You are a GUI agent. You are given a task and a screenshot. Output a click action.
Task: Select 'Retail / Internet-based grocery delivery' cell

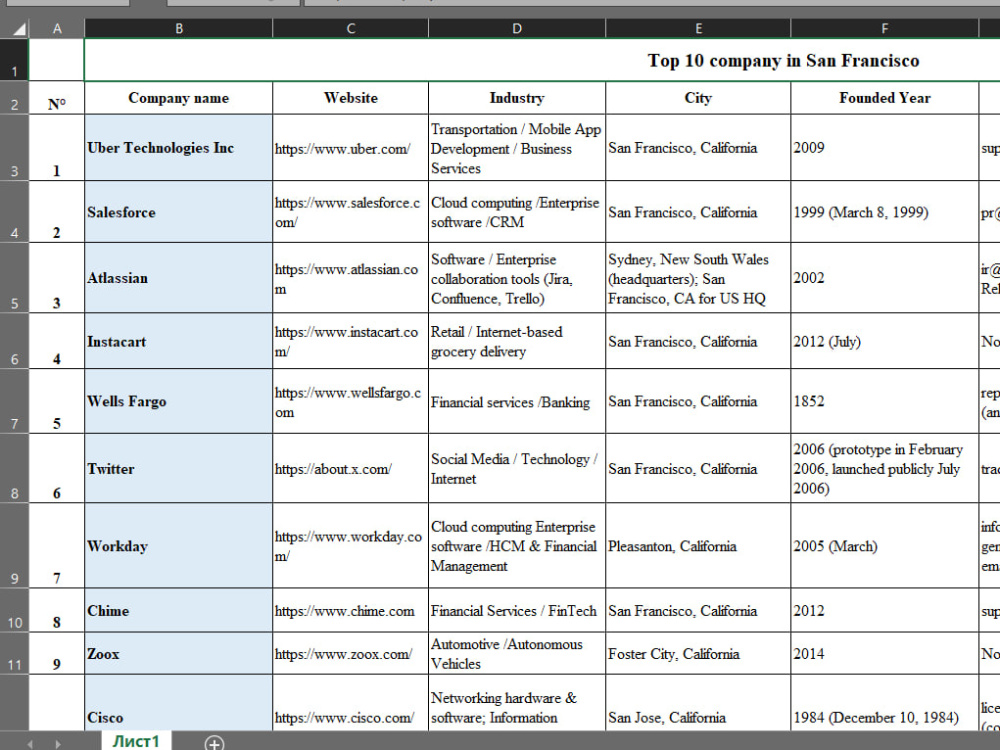pos(517,341)
